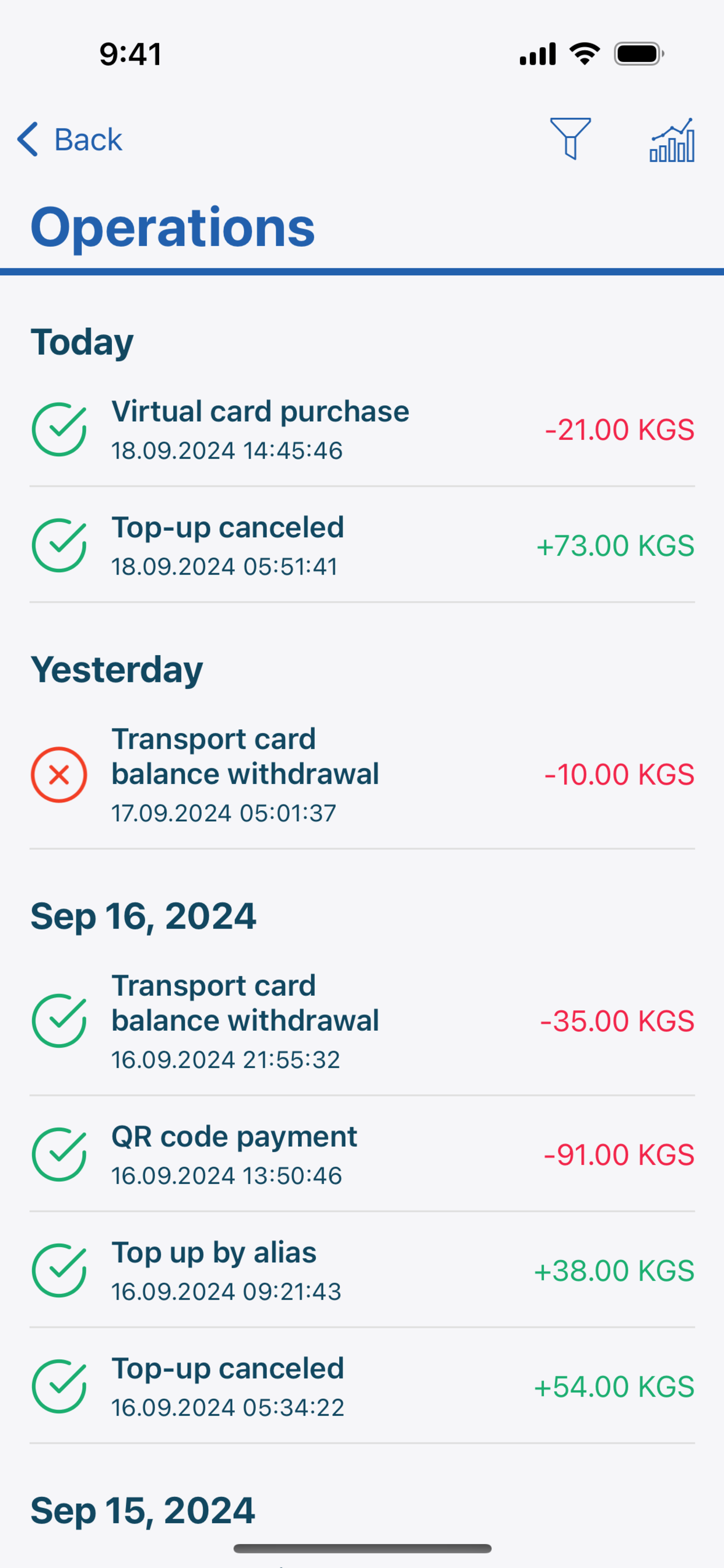Open the statistics chart icon
The image size is (724, 1568).
point(672,140)
